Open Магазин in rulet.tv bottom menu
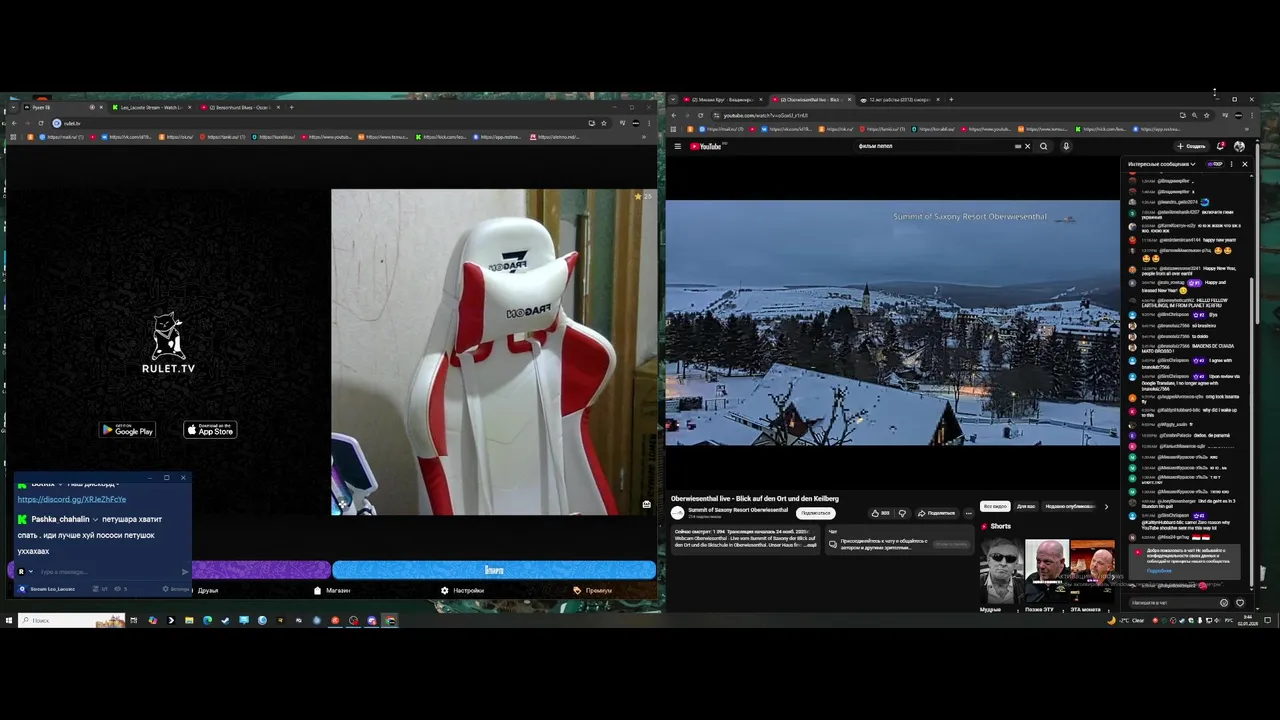The width and height of the screenshot is (1280, 720). tap(333, 590)
